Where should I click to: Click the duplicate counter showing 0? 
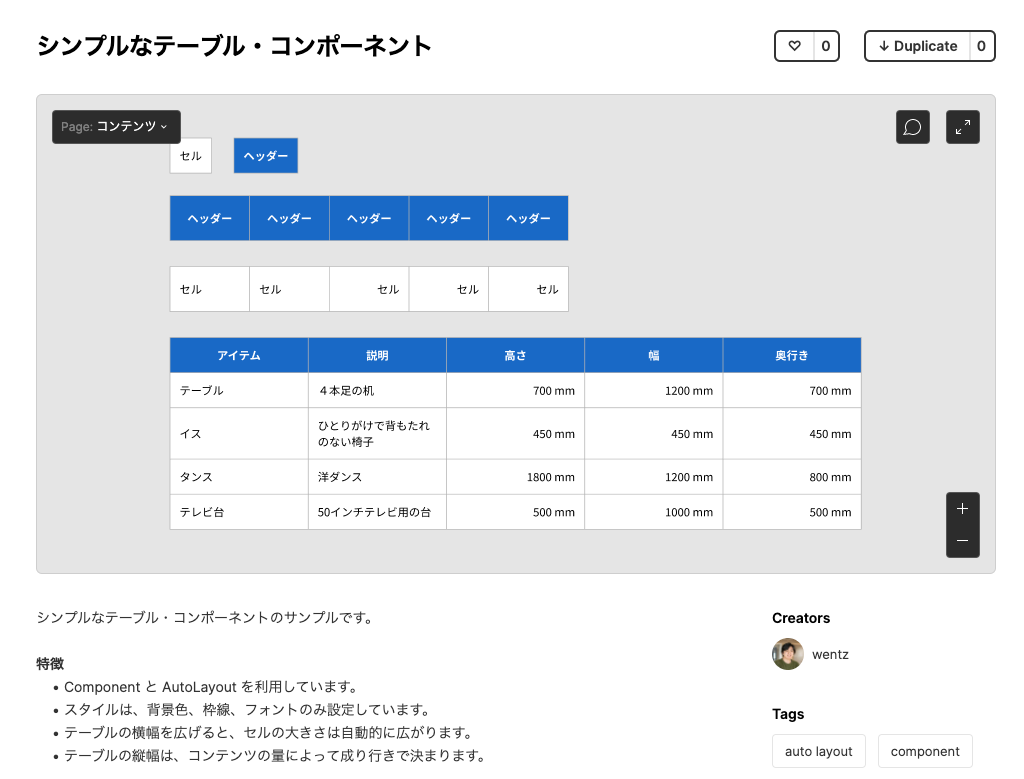[981, 46]
